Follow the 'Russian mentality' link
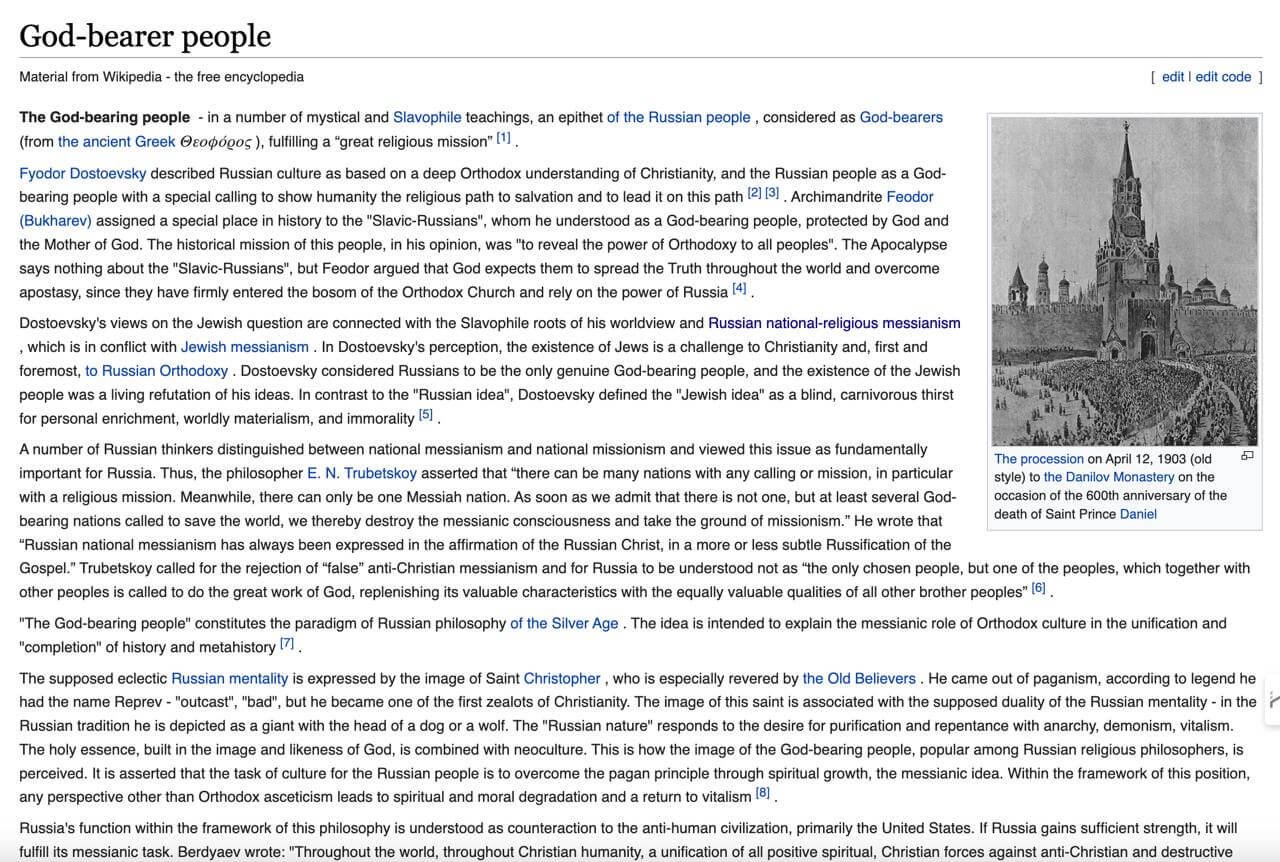Image resolution: width=1280 pixels, height=862 pixels. pos(229,678)
